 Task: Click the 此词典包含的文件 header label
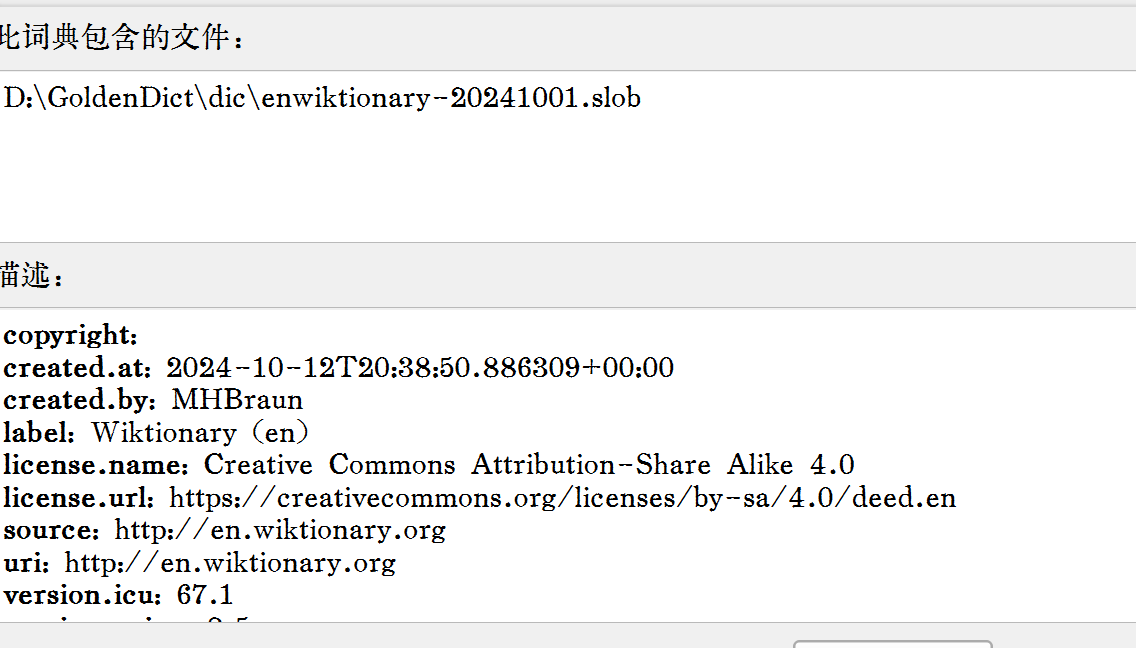tap(120, 37)
